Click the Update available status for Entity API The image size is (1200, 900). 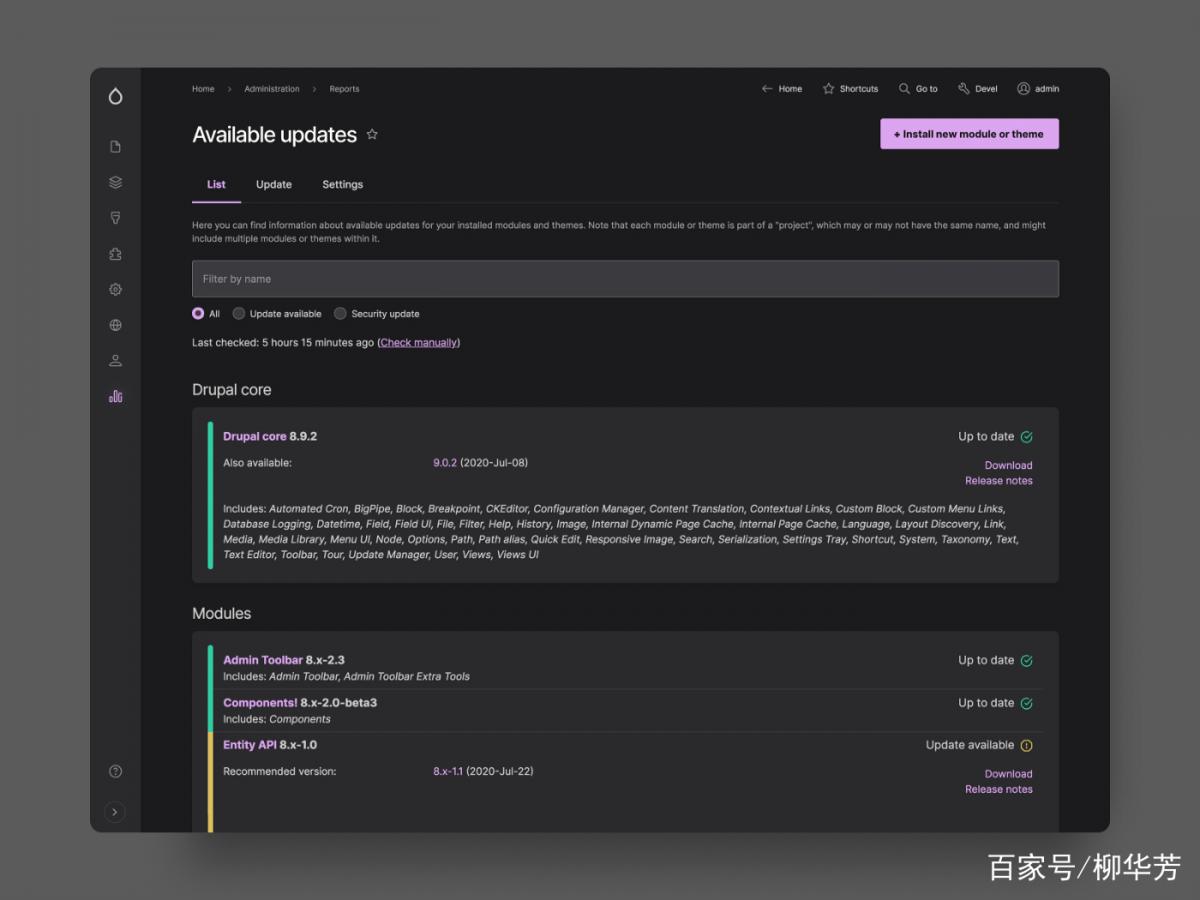[970, 745]
